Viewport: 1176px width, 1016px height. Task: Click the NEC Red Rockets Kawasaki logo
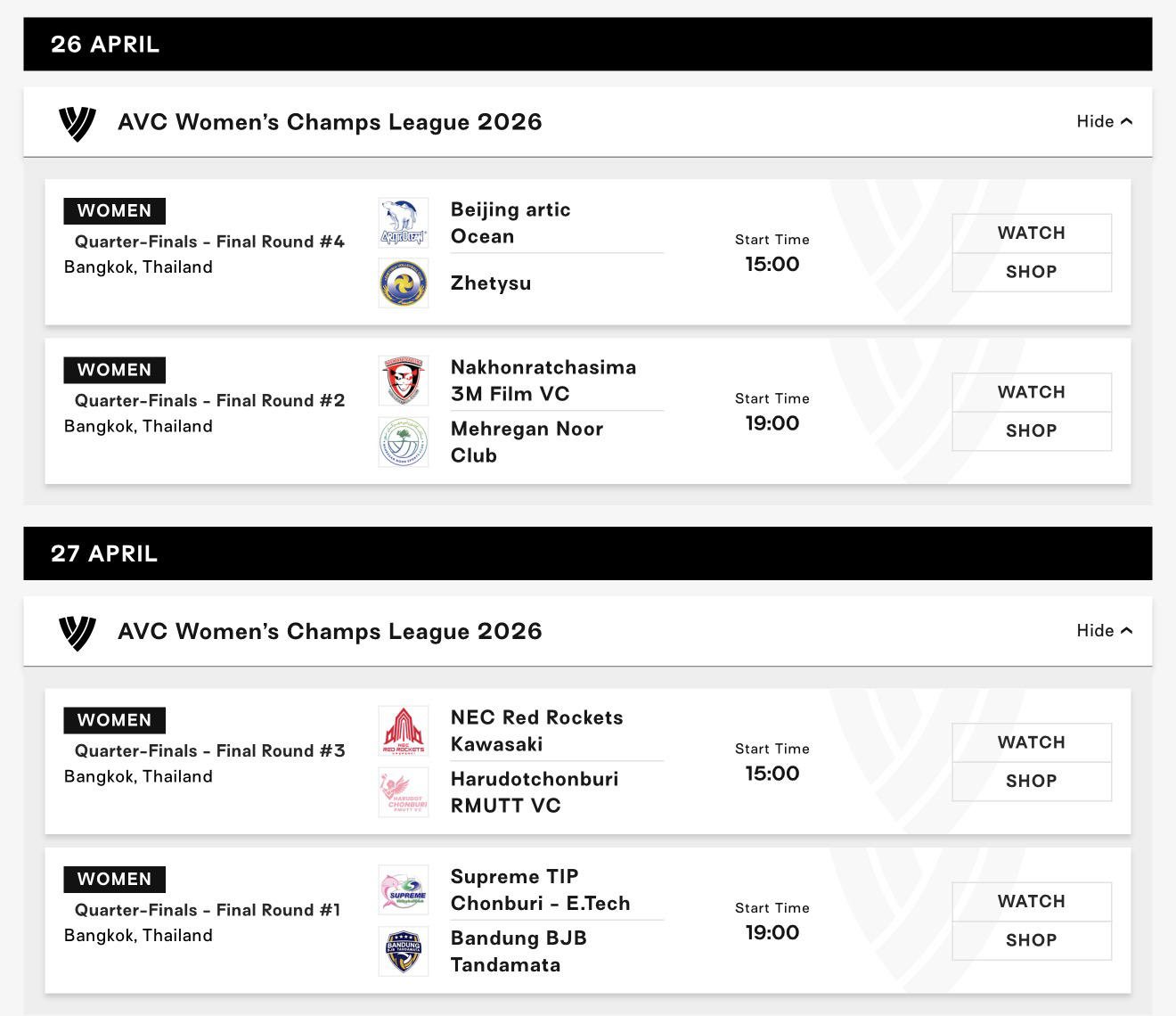[404, 731]
